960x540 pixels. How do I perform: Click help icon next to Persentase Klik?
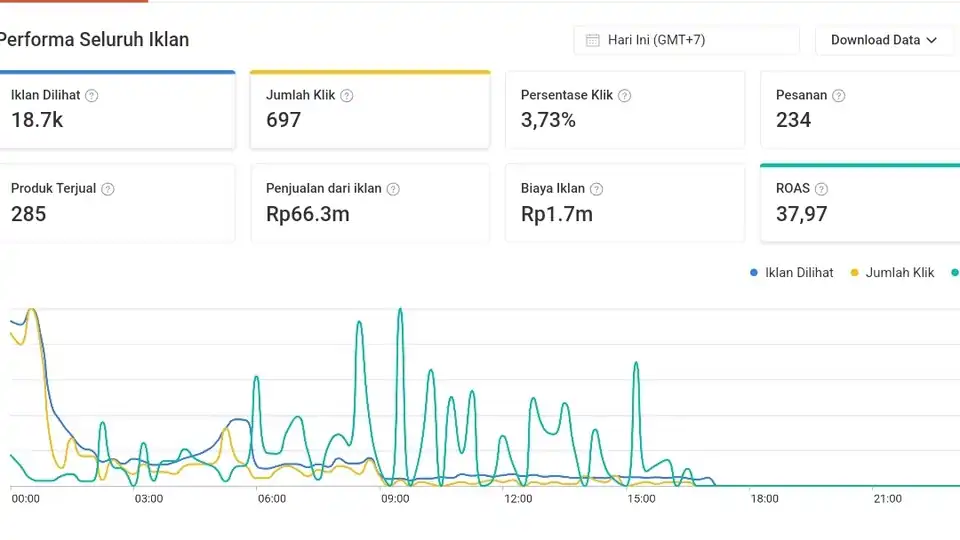click(624, 96)
